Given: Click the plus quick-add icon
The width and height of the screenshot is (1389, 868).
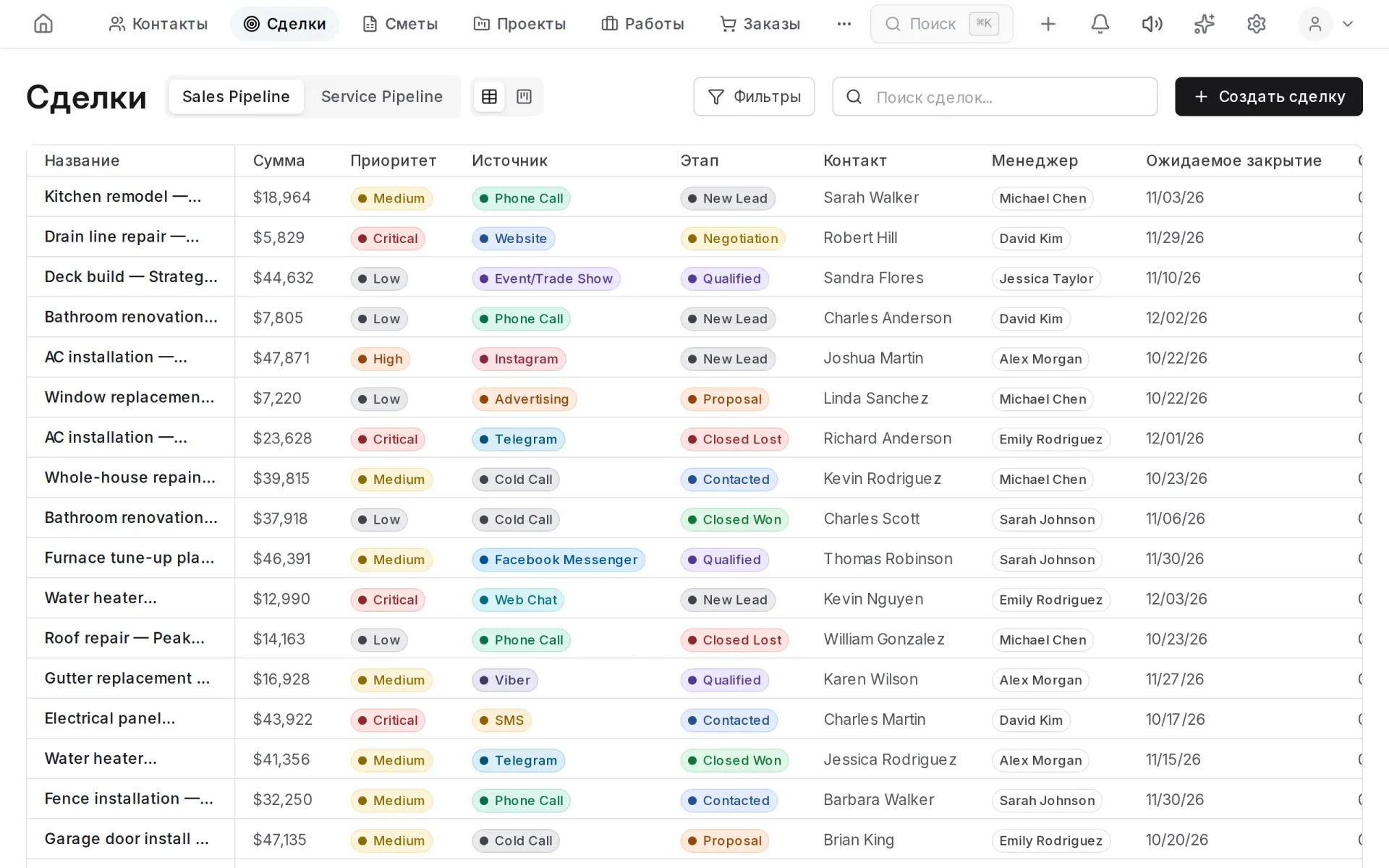Looking at the screenshot, I should [x=1048, y=24].
